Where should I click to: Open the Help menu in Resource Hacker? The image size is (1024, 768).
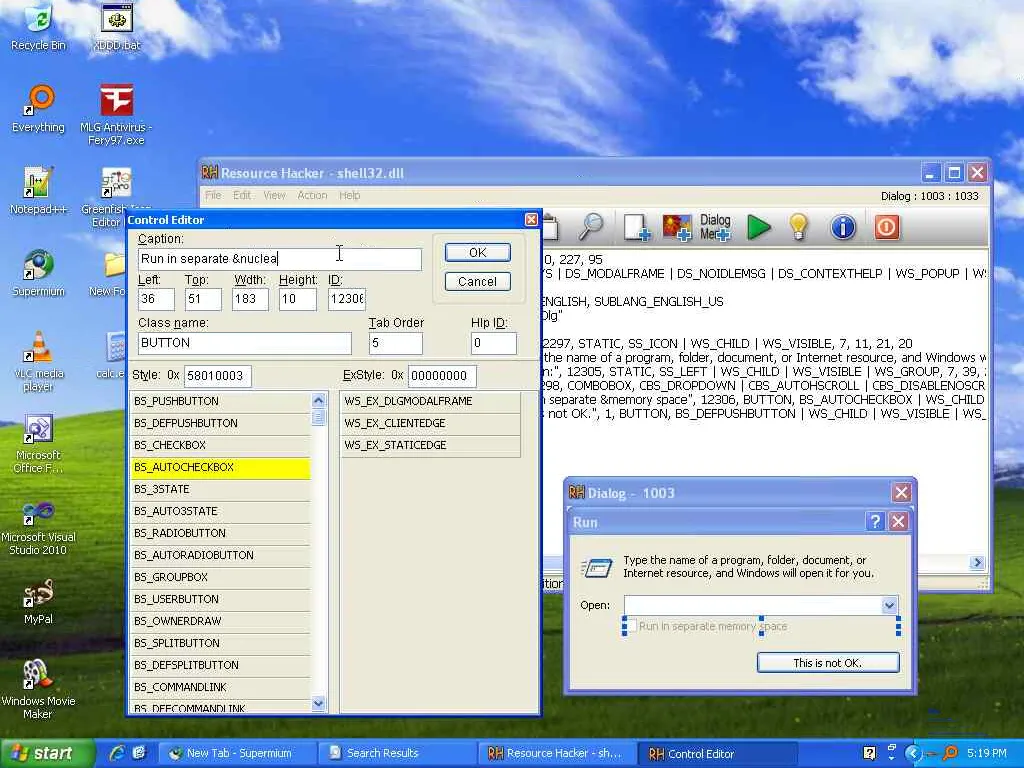pyautogui.click(x=349, y=195)
